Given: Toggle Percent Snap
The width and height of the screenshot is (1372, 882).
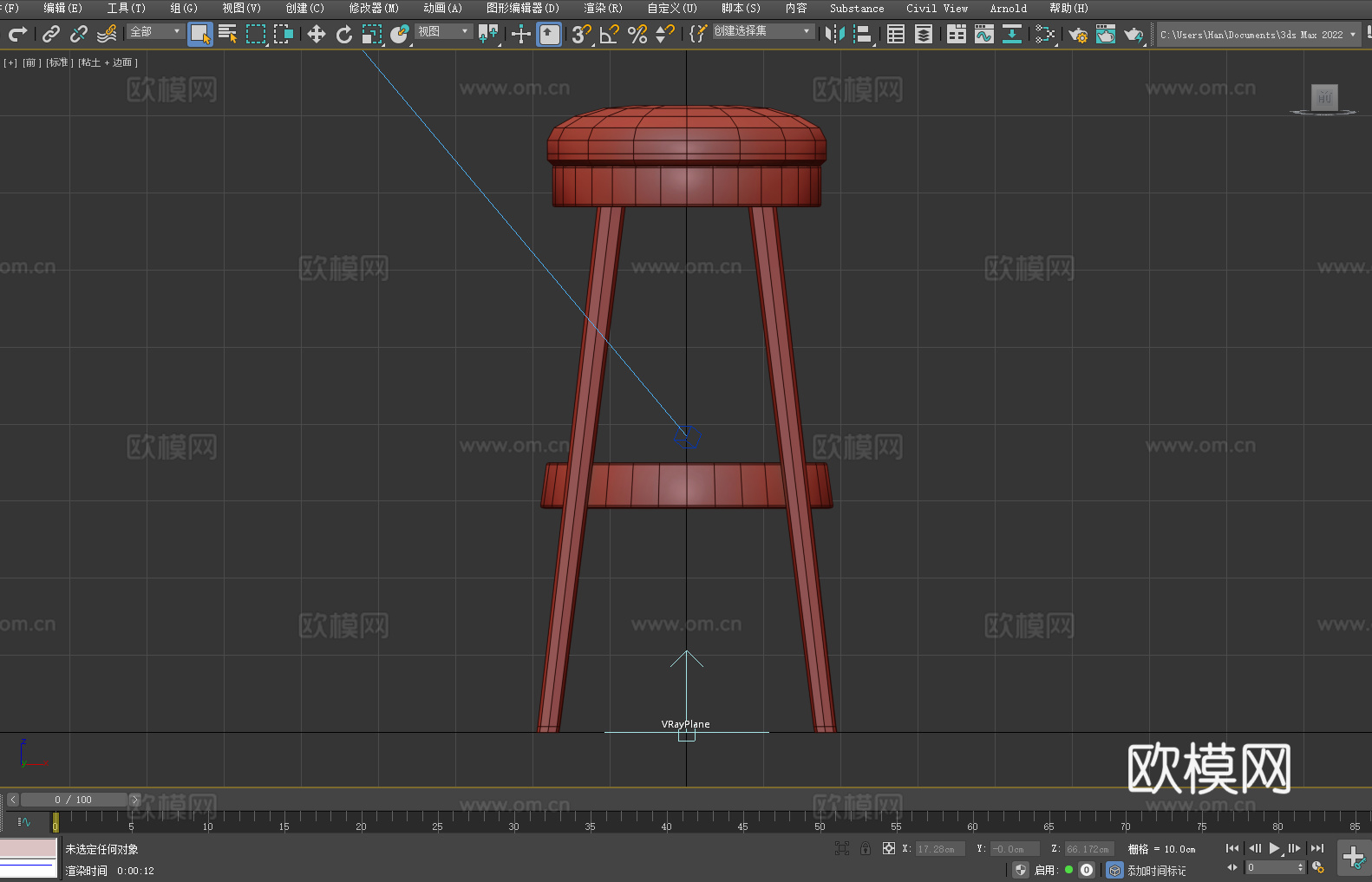Looking at the screenshot, I should tap(637, 34).
